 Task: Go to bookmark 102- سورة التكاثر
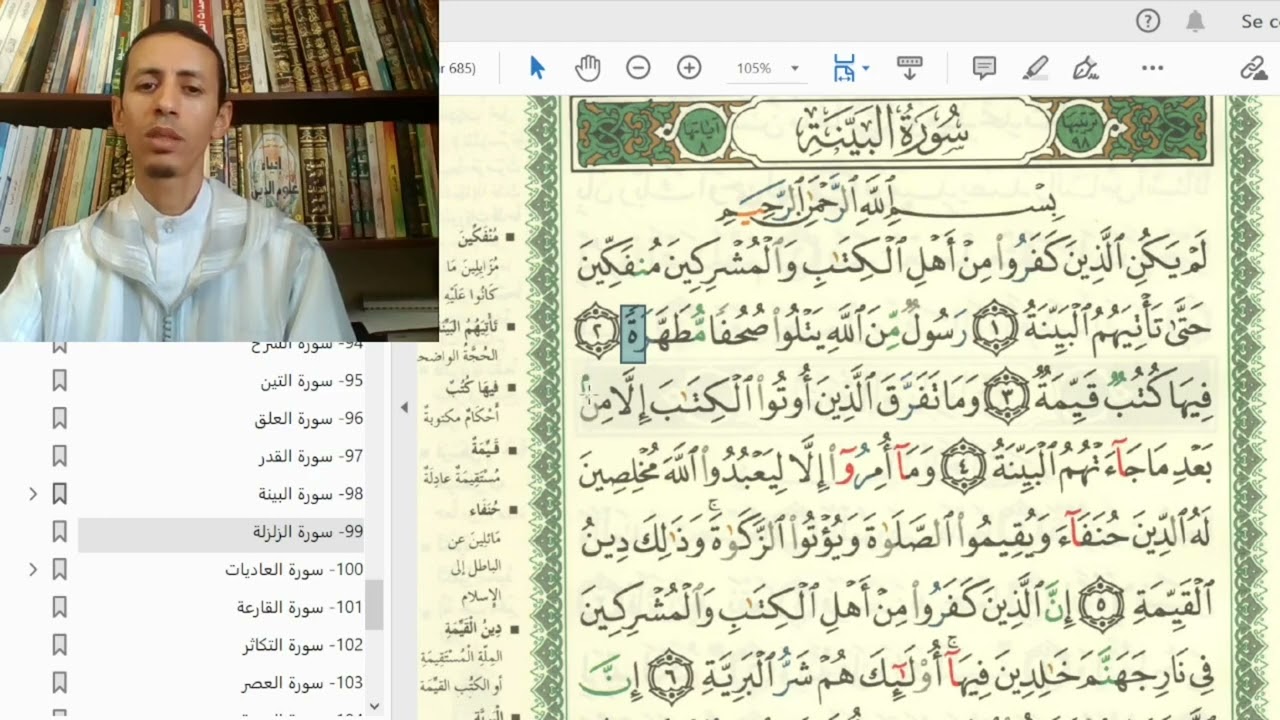(x=302, y=645)
